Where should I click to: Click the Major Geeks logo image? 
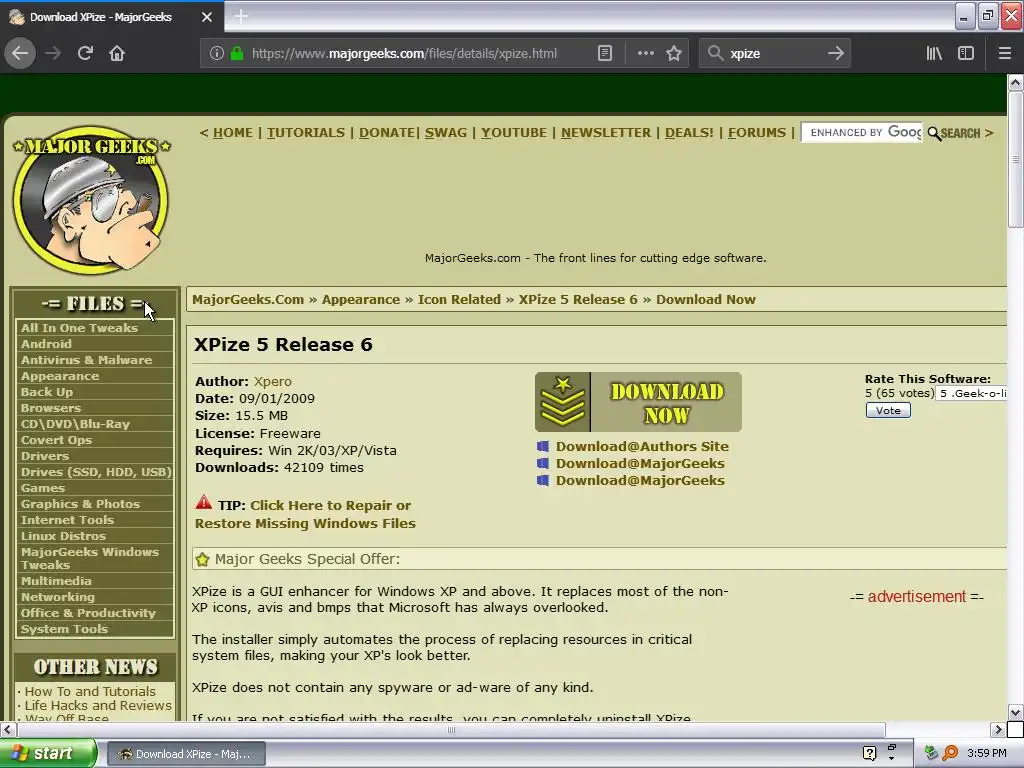click(x=91, y=199)
